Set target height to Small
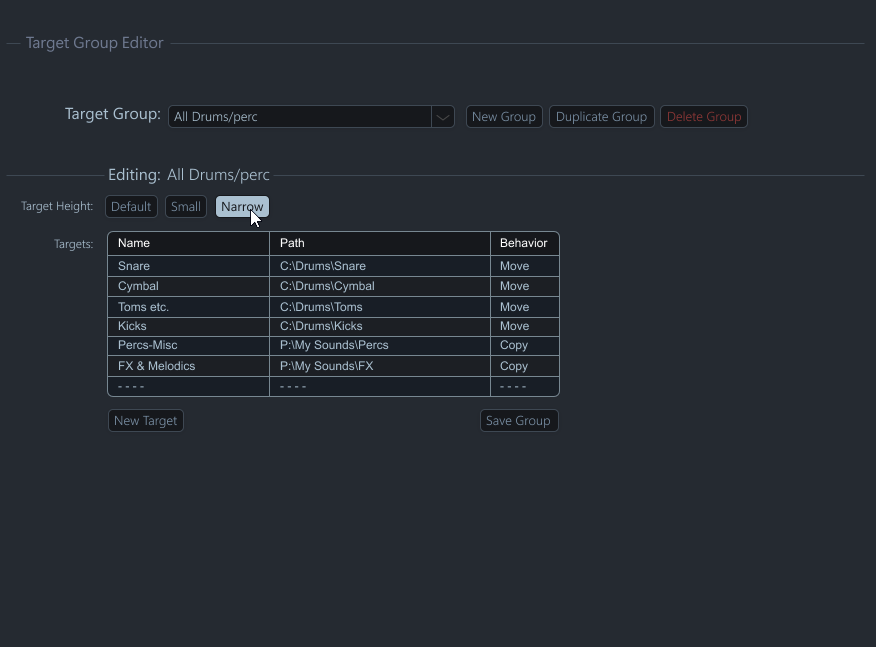 coord(186,207)
